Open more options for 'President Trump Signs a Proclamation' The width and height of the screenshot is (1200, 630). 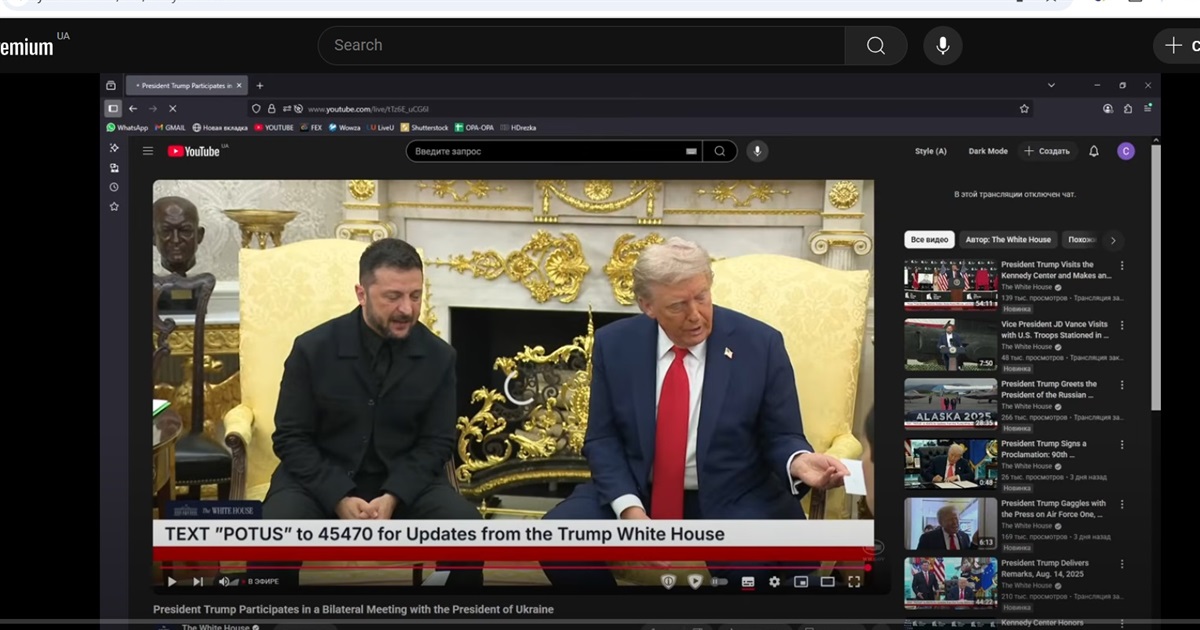[1122, 444]
